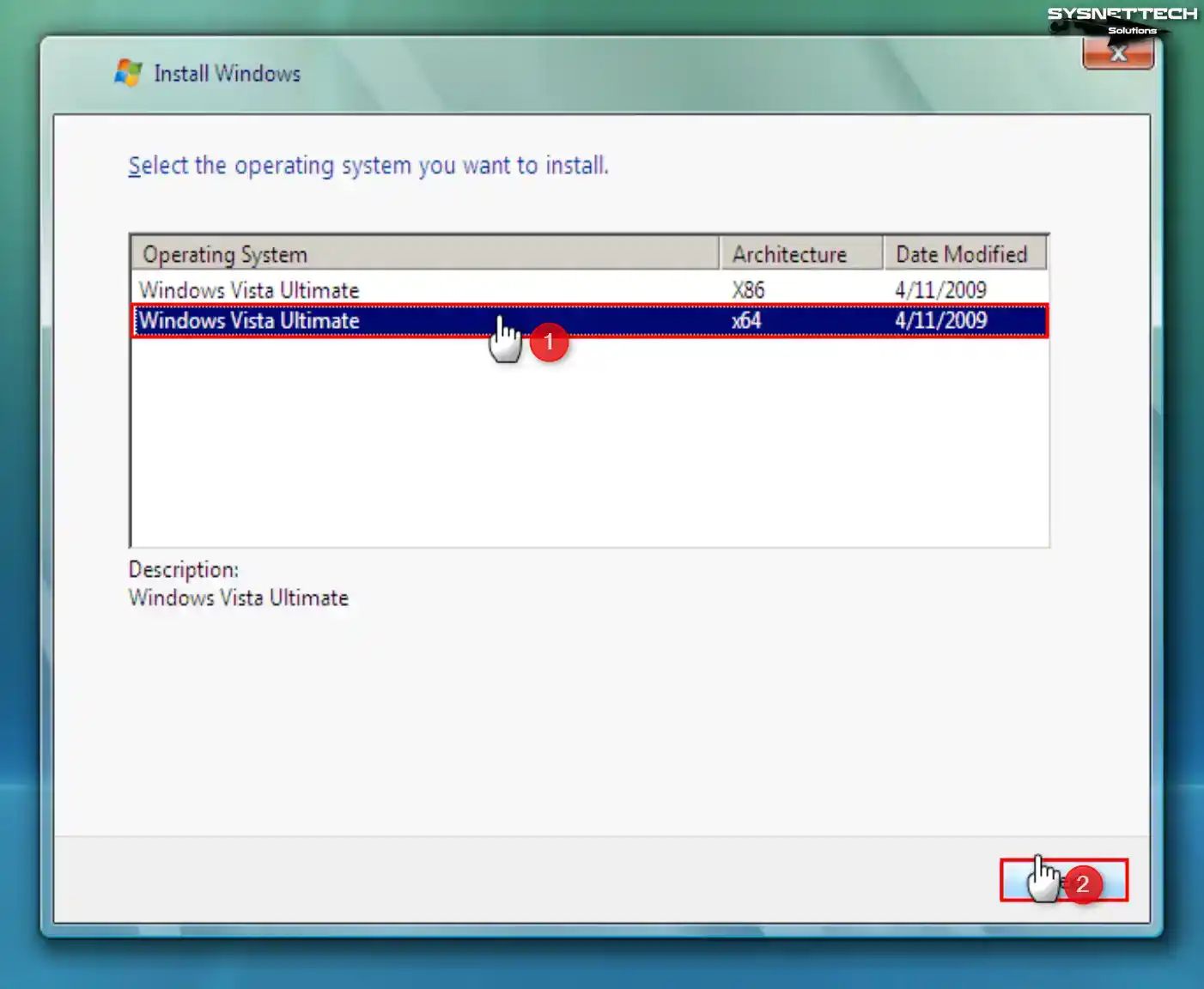The image size is (1204, 989).
Task: Select Windows Vista Ultimate x64 row
Action: pyautogui.click(x=589, y=320)
